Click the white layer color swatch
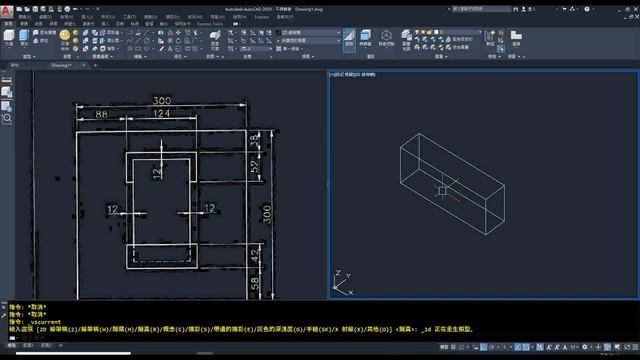640x360 pixels. coord(436,32)
